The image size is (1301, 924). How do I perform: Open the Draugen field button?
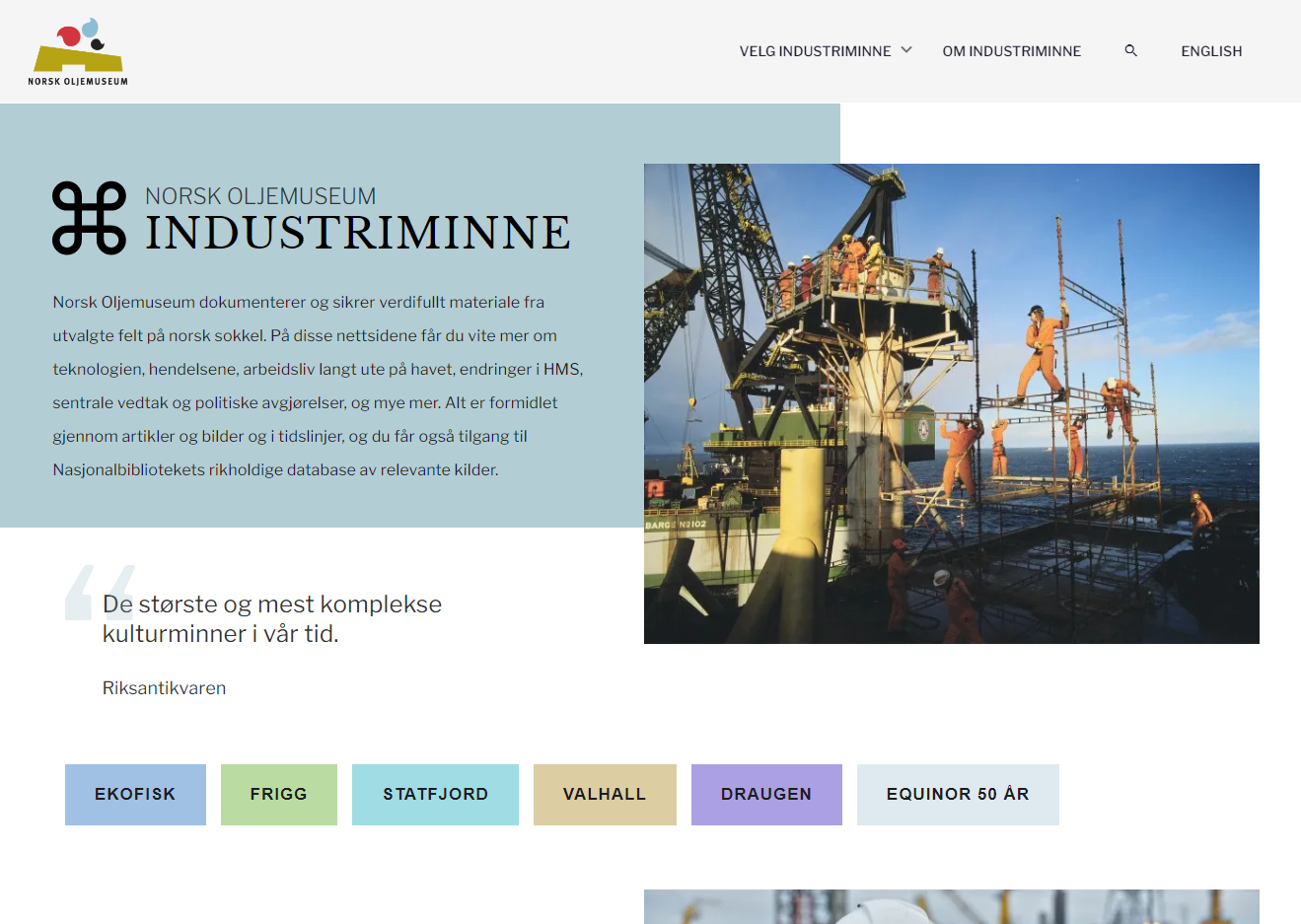766,795
